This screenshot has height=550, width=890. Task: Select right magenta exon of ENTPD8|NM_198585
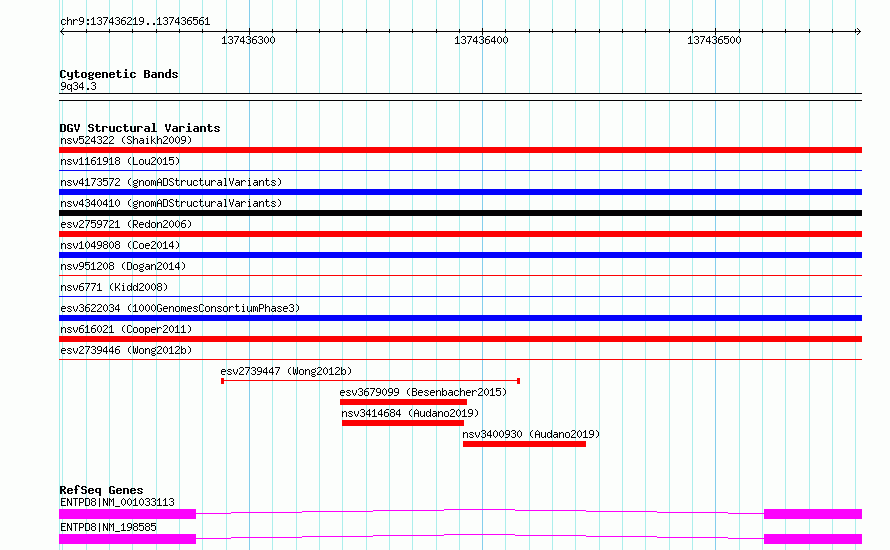pyautogui.click(x=813, y=539)
